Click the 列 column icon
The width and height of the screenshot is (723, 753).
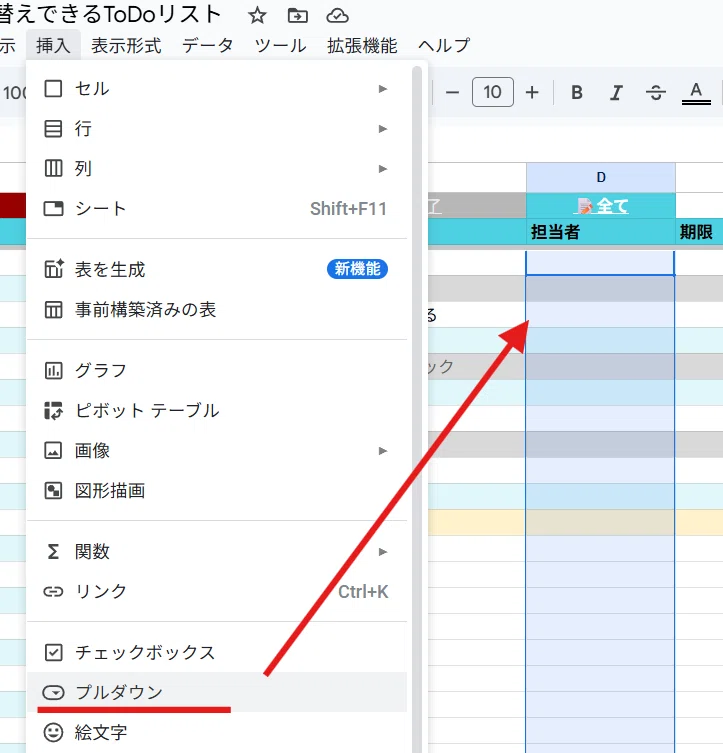pos(53,169)
